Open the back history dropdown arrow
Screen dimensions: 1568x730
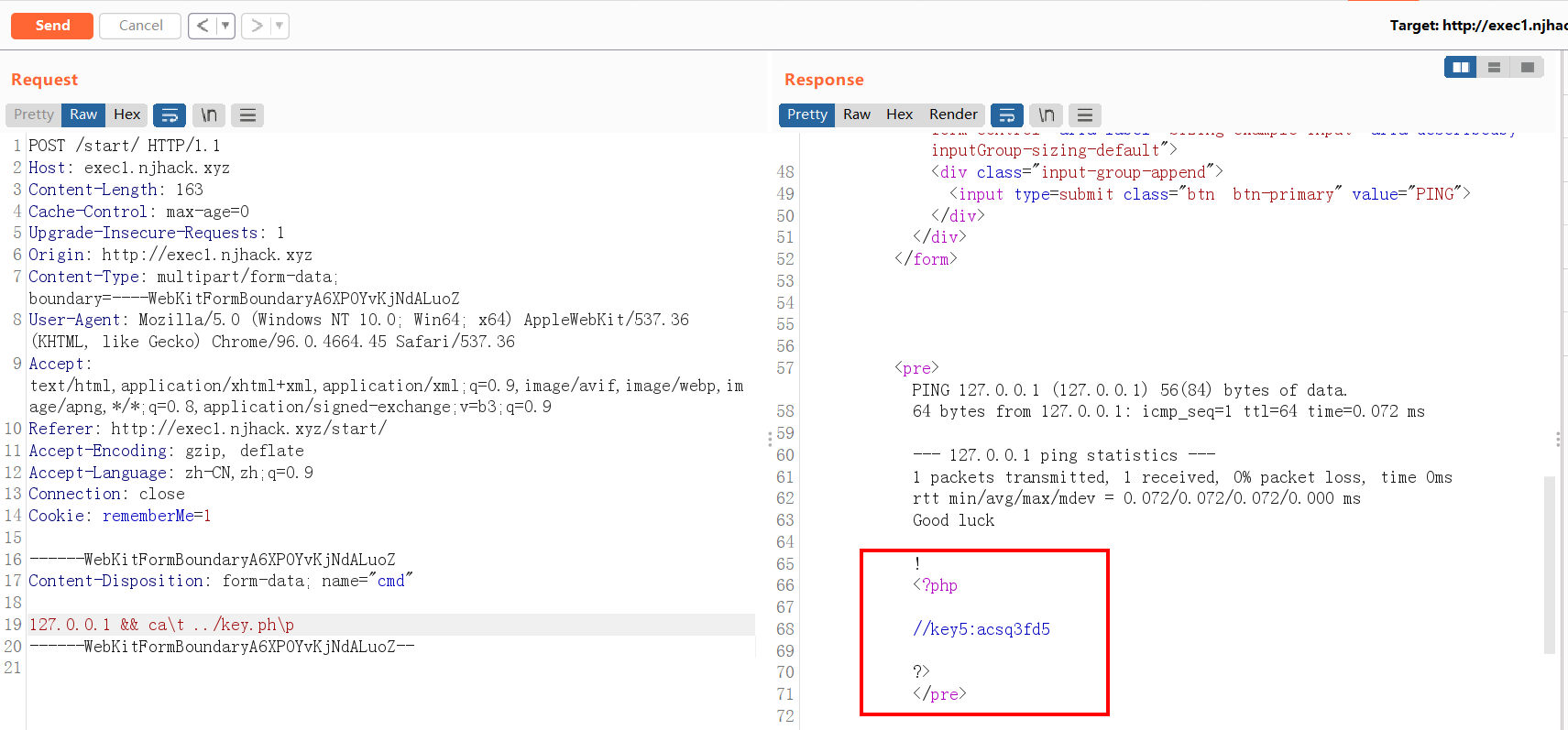(x=225, y=26)
